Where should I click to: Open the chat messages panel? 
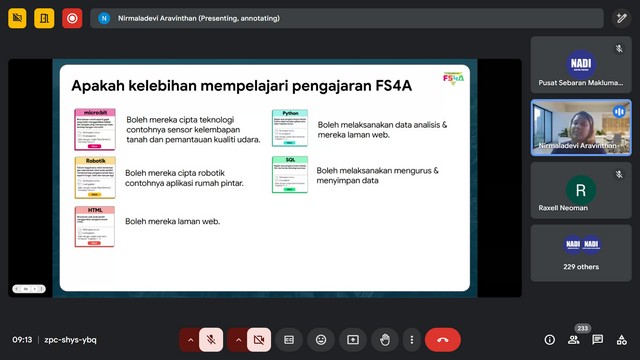coord(598,340)
